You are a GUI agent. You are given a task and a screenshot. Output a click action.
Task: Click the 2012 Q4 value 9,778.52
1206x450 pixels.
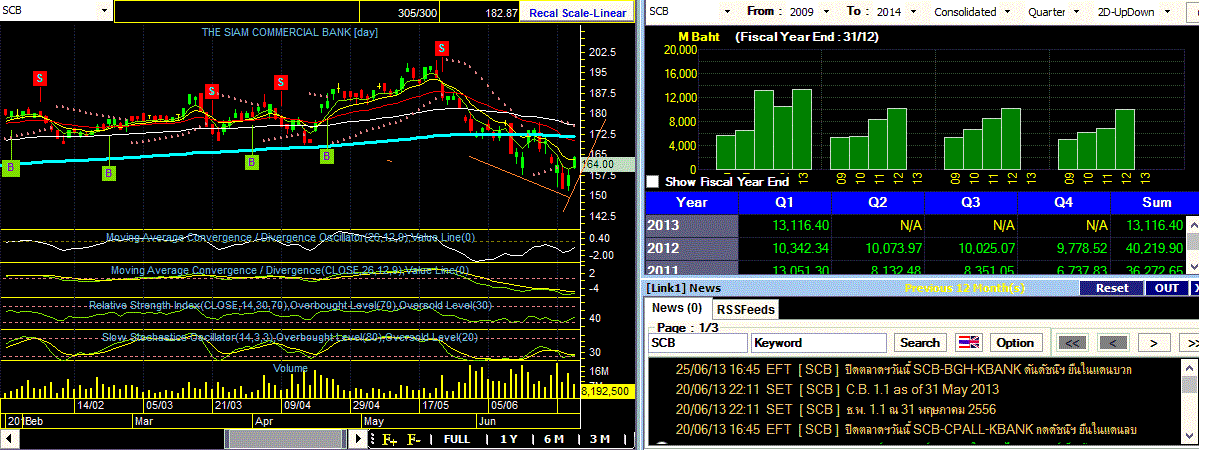1083,248
